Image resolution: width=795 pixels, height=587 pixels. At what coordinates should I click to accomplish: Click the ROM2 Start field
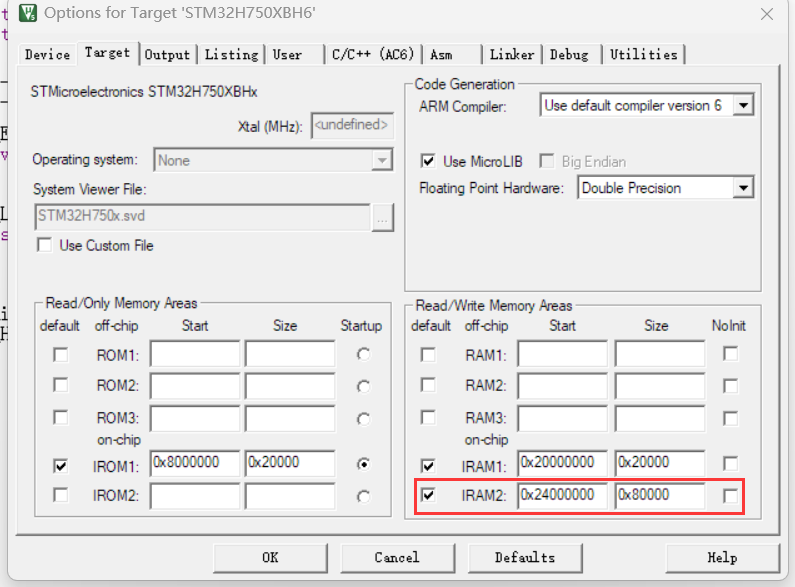pyautogui.click(x=195, y=386)
